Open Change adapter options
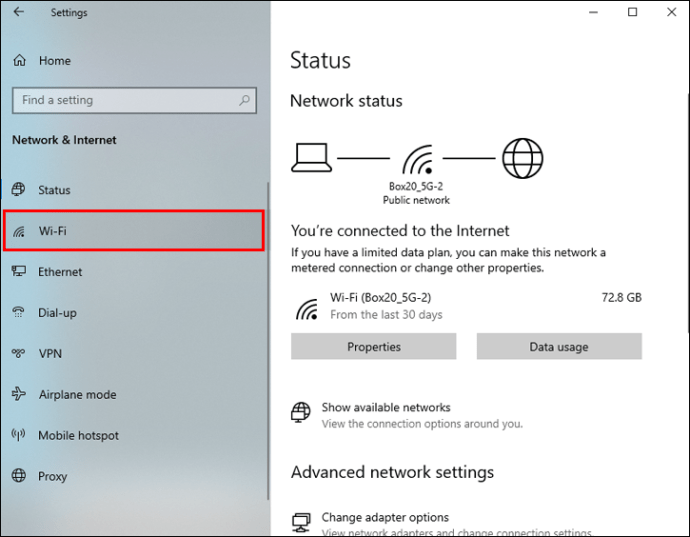This screenshot has height=537, width=690. coord(385,518)
